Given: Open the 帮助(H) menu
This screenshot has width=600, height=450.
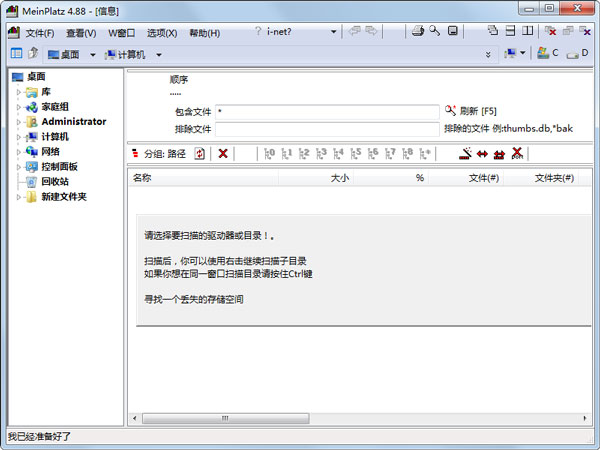Looking at the screenshot, I should click(x=205, y=33).
